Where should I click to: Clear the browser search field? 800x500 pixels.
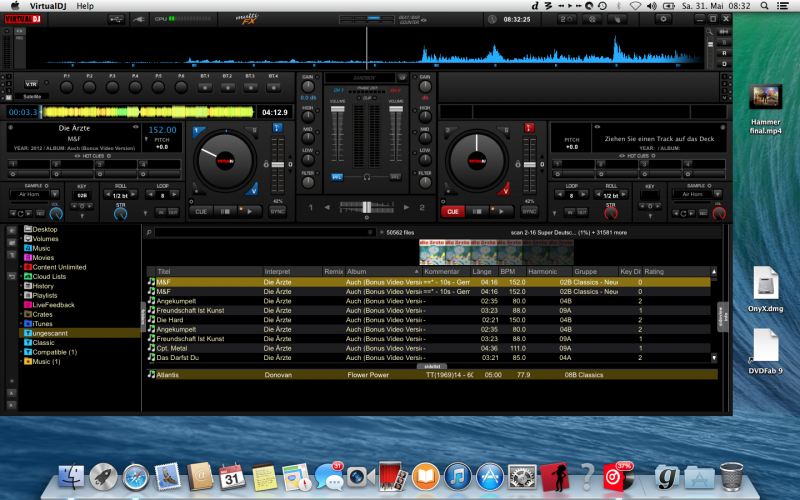pos(370,232)
